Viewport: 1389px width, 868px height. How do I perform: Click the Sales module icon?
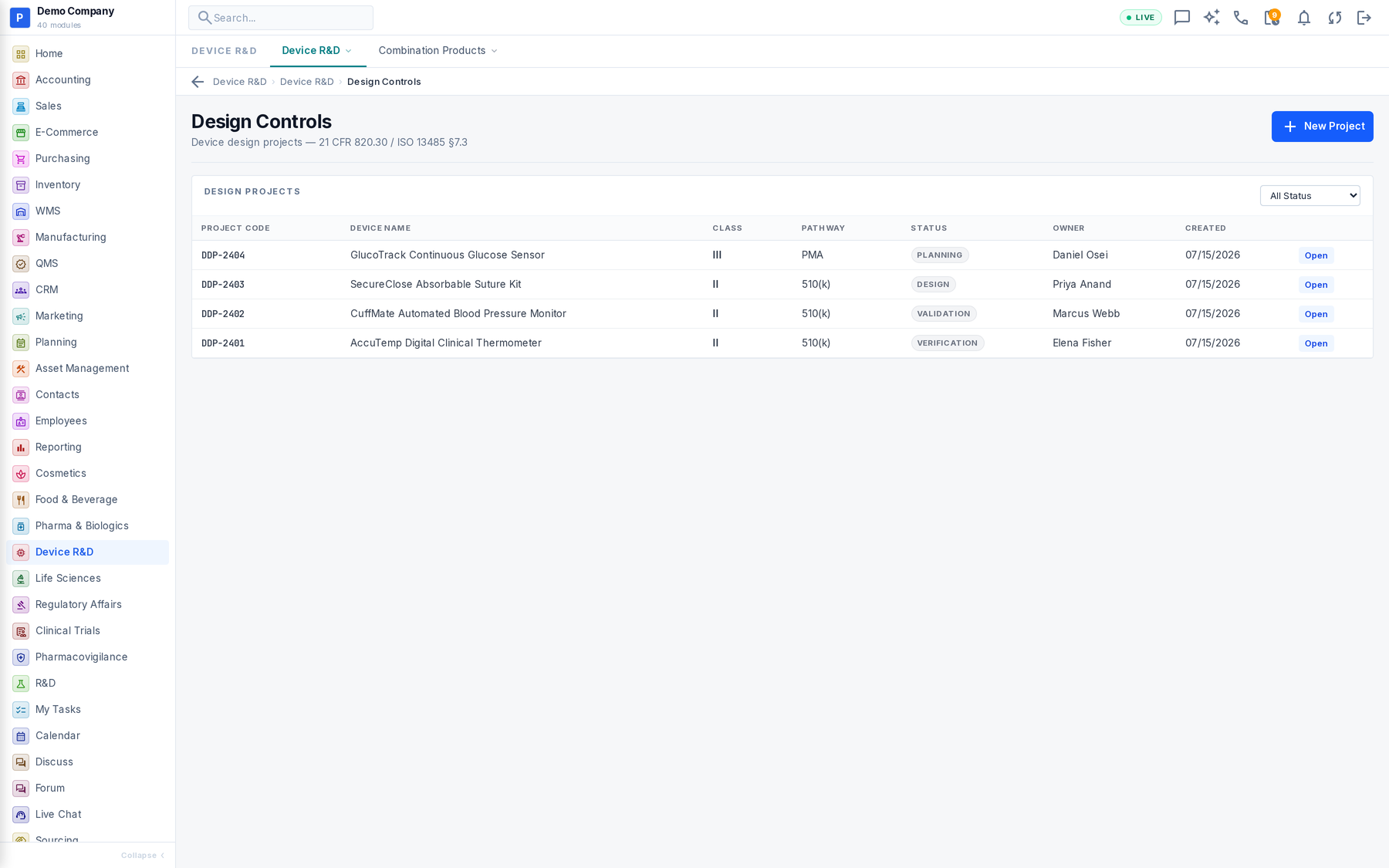click(x=21, y=106)
